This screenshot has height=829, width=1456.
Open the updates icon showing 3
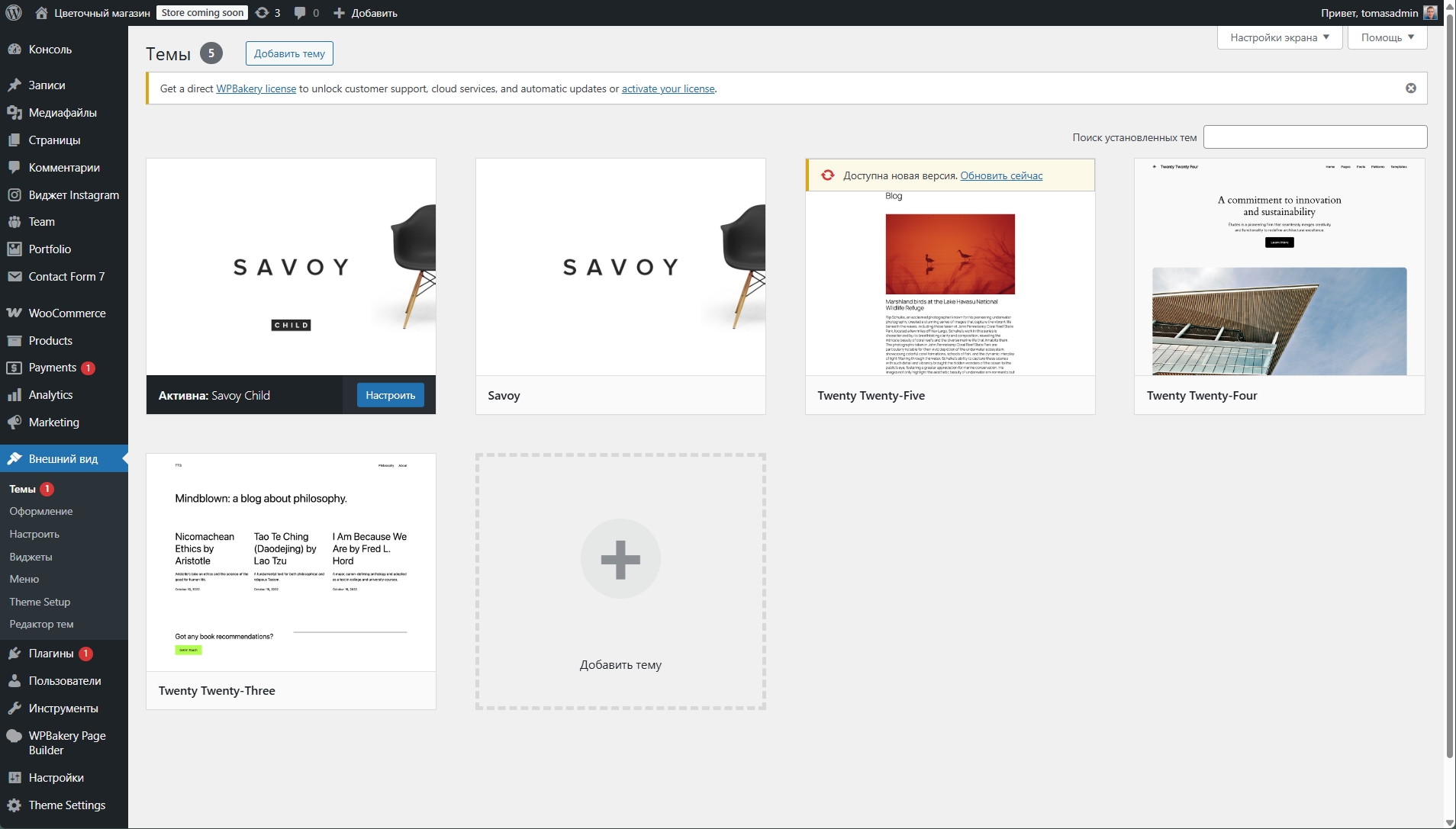(x=263, y=13)
